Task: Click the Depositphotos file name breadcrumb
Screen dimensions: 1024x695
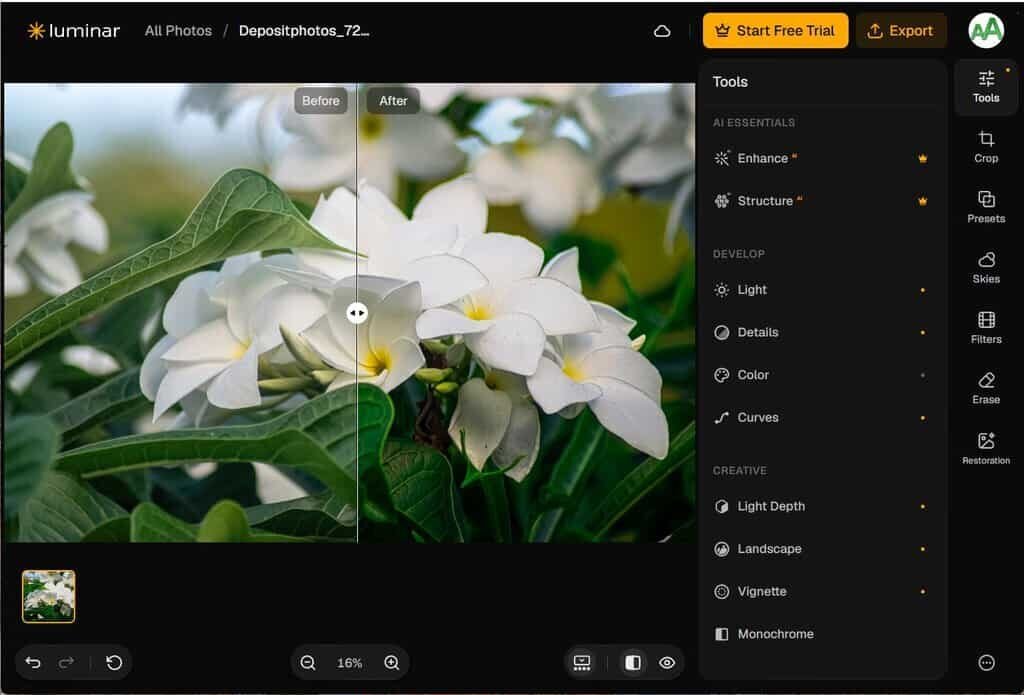Action: coord(304,31)
